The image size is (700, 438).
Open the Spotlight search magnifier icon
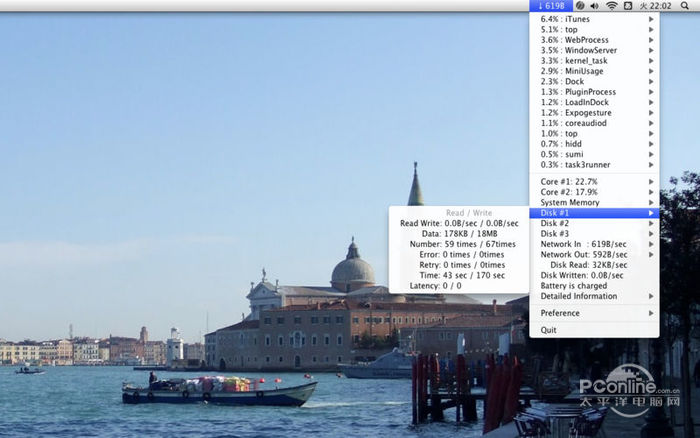pyautogui.click(x=684, y=6)
